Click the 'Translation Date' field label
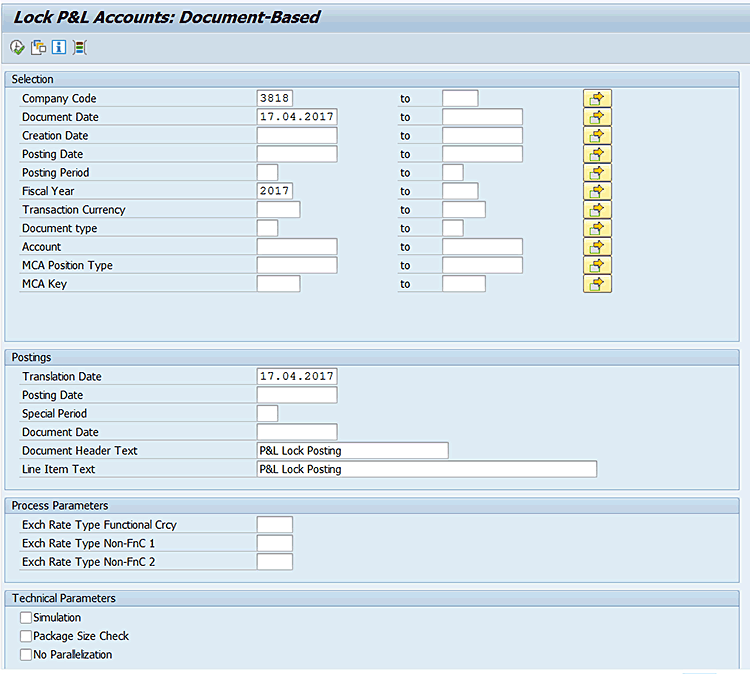Screen dimensions: 750x674 (x=62, y=376)
